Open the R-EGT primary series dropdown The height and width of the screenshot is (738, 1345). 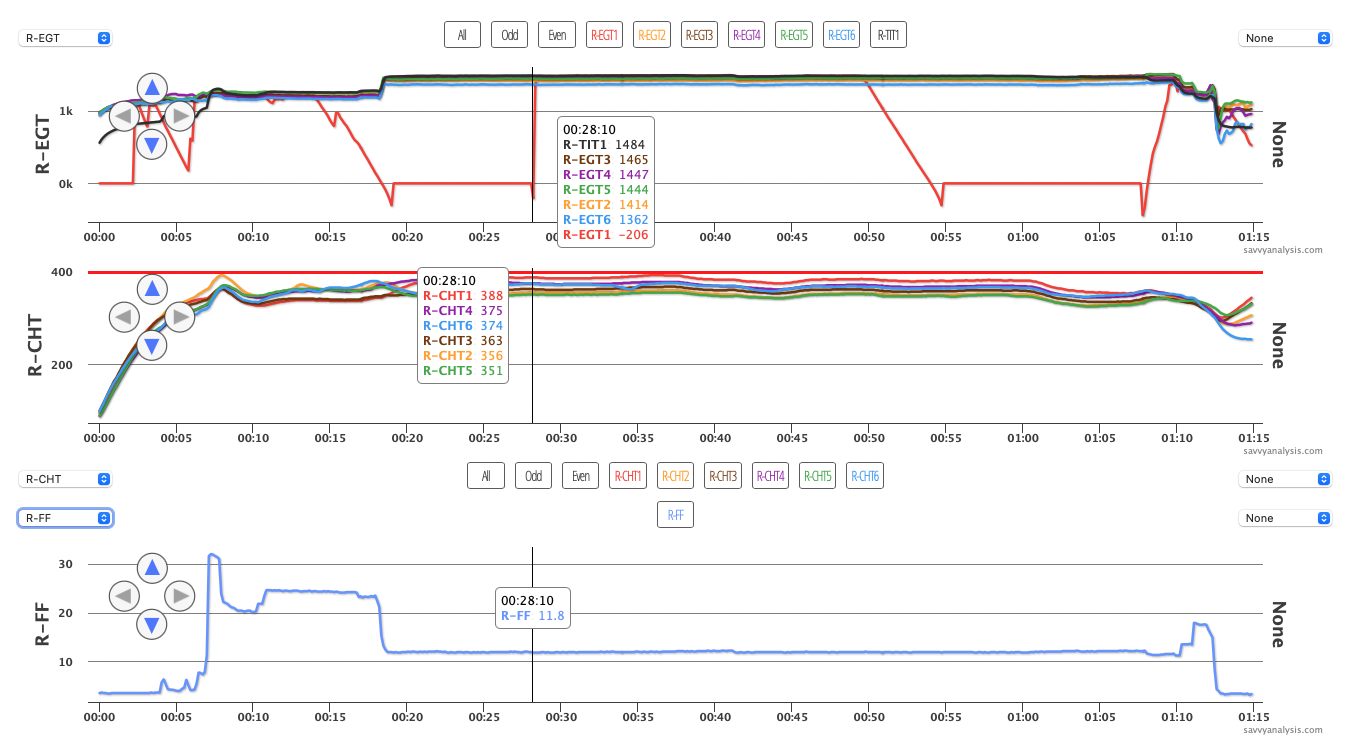point(65,38)
